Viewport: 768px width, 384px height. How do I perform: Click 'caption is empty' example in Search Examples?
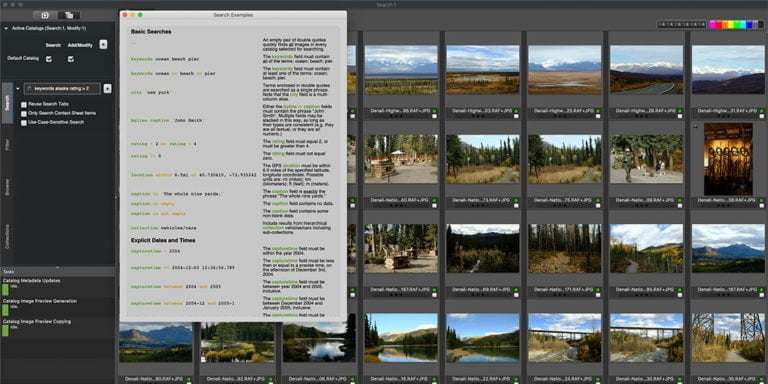click(x=152, y=204)
